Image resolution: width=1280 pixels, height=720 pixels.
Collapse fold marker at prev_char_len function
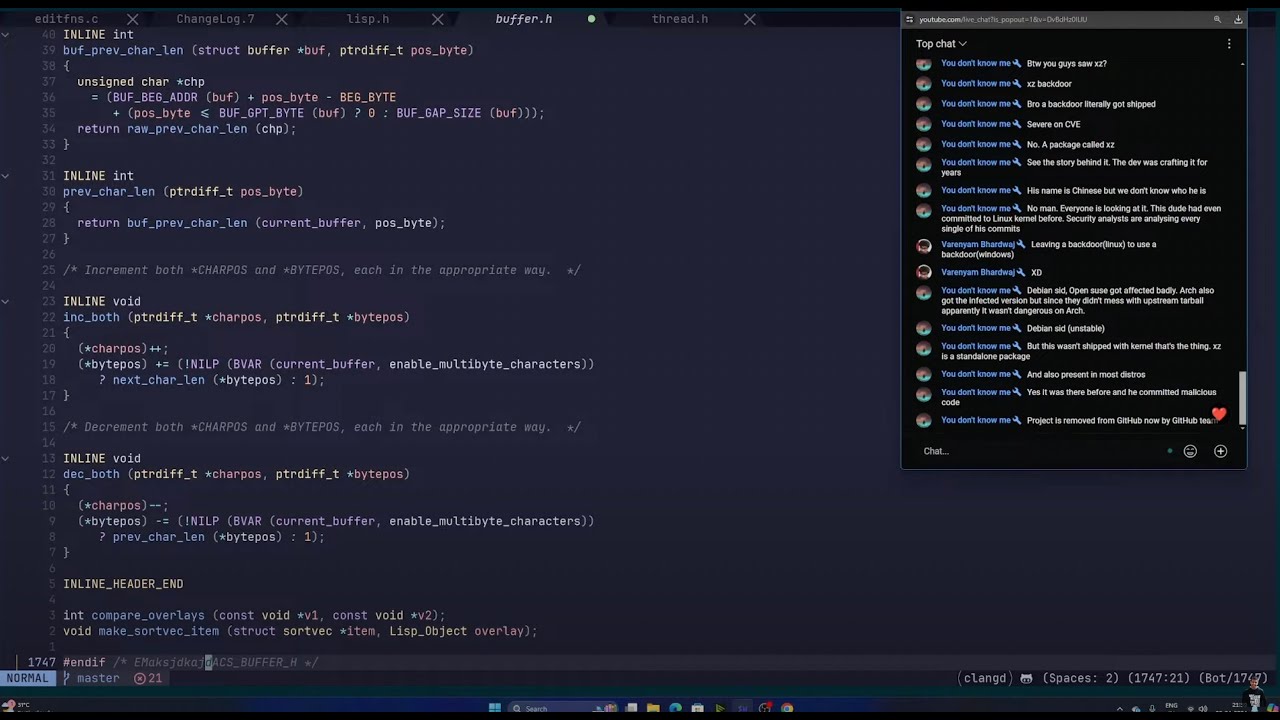click(6, 175)
